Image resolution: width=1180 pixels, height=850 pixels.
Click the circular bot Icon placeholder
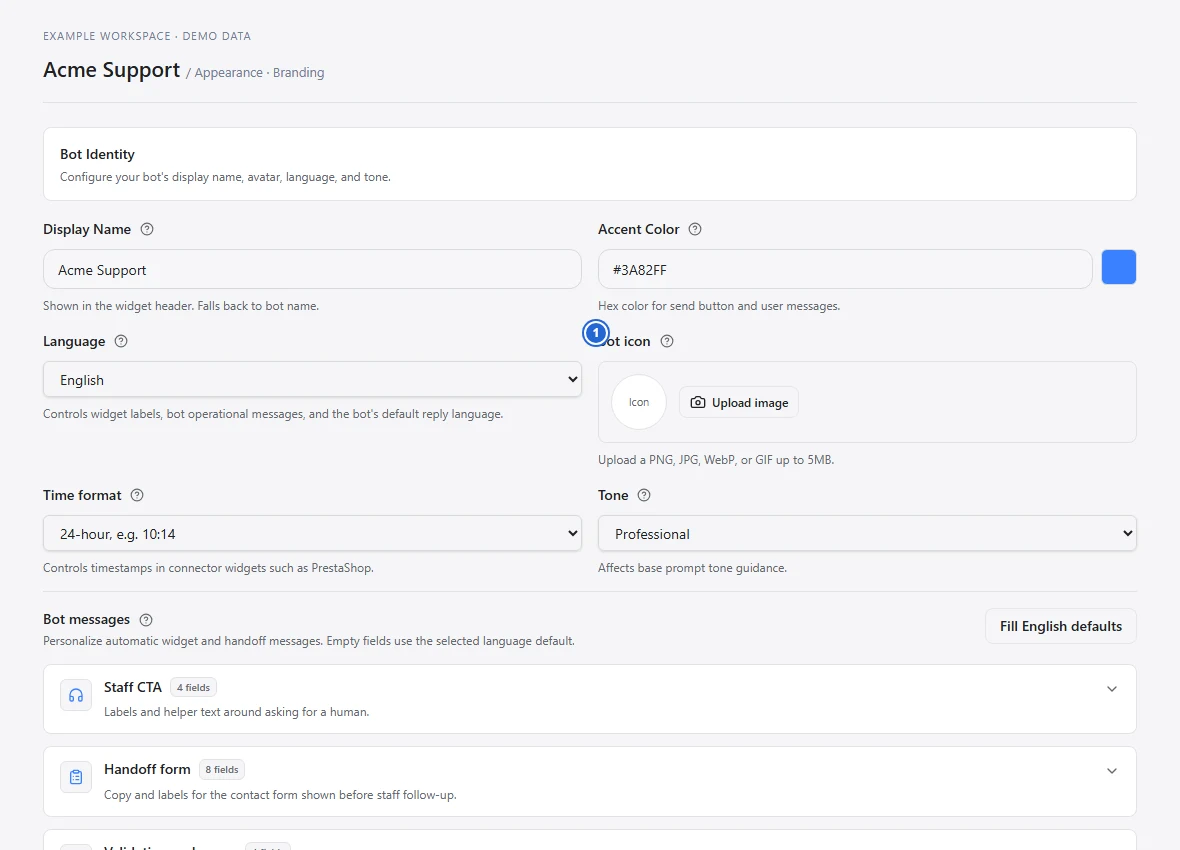(x=639, y=402)
